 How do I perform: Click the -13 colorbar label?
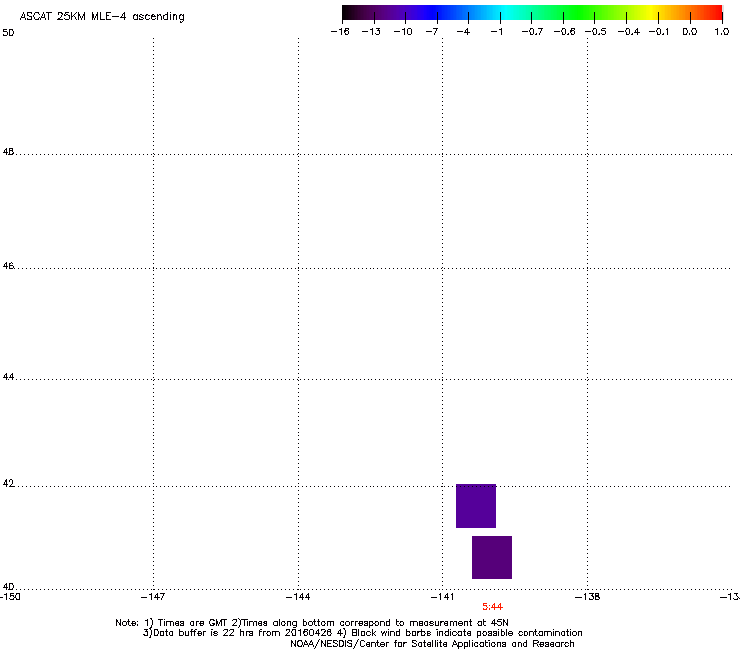pyautogui.click(x=371, y=32)
